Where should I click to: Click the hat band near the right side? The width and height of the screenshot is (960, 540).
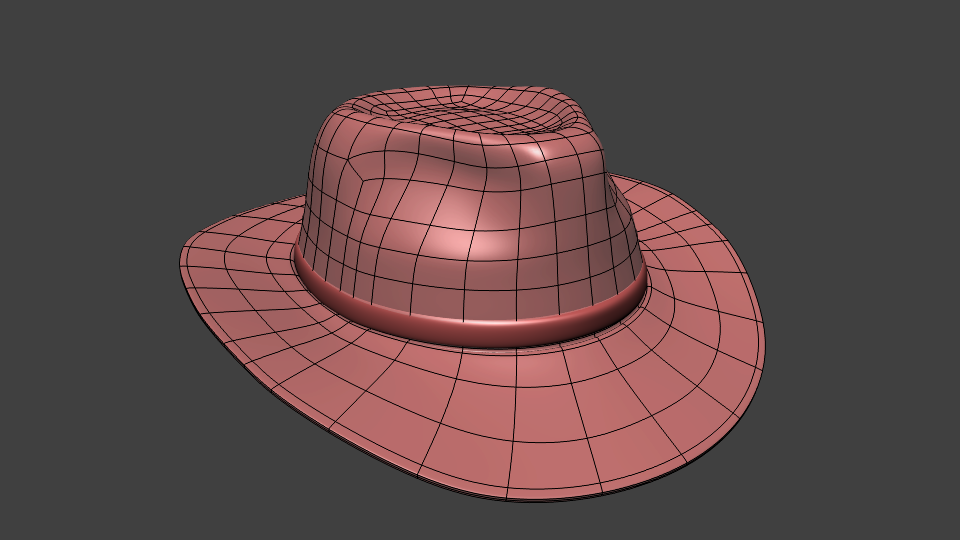[x=632, y=294]
